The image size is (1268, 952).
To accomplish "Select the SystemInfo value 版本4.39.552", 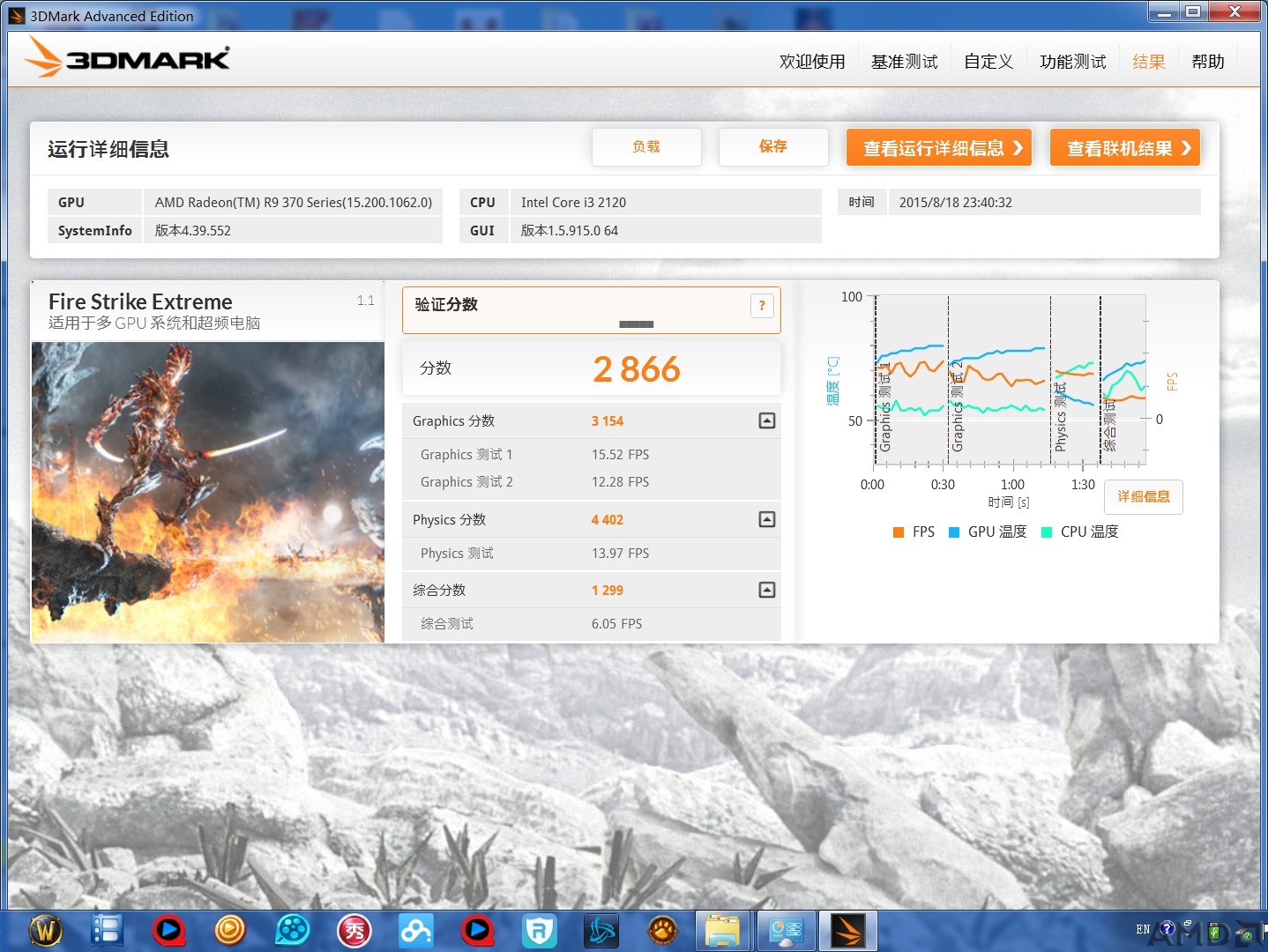I will [x=193, y=231].
